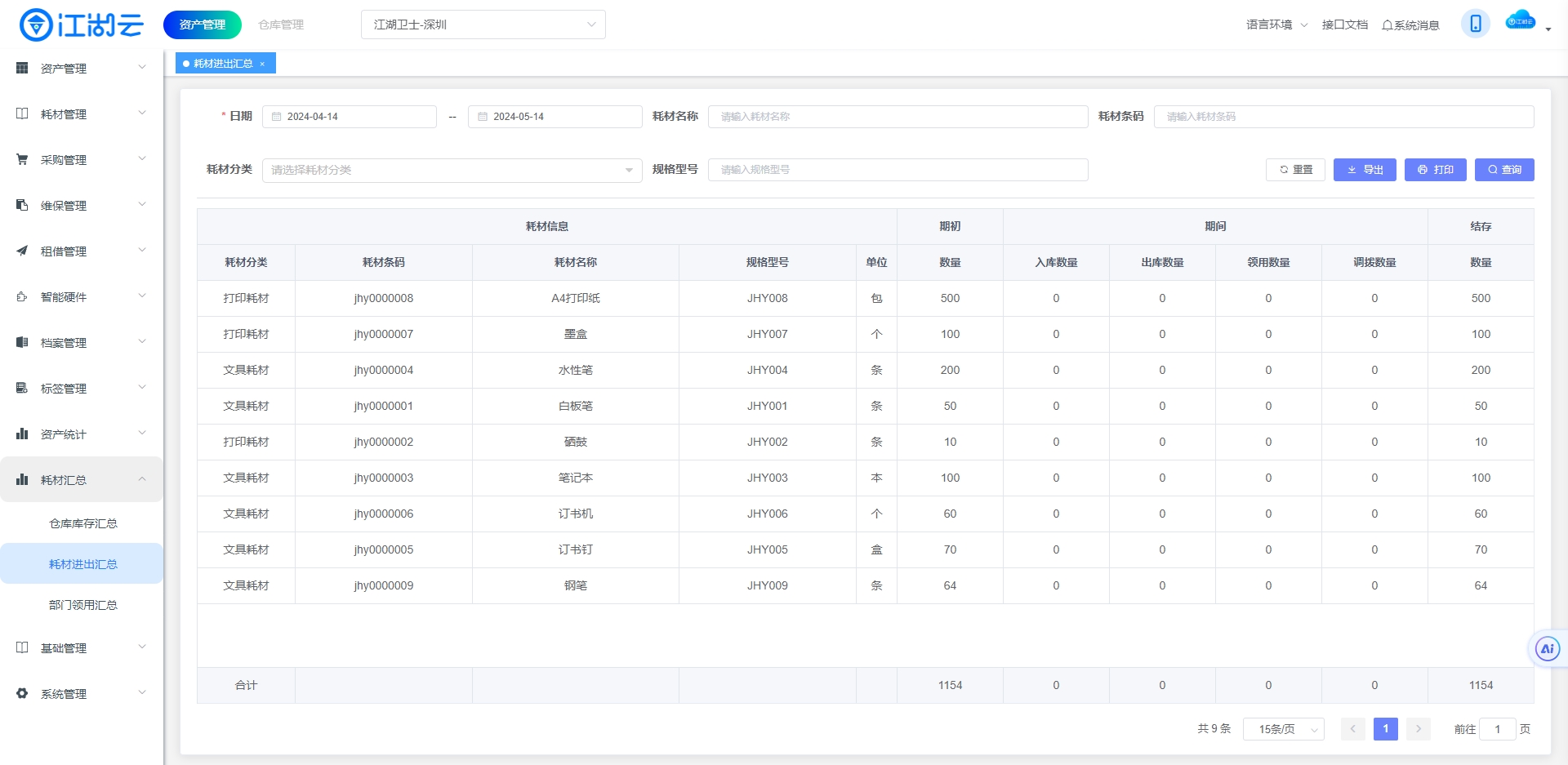Go to previous page arrow
The image size is (1568, 765).
(x=1352, y=729)
